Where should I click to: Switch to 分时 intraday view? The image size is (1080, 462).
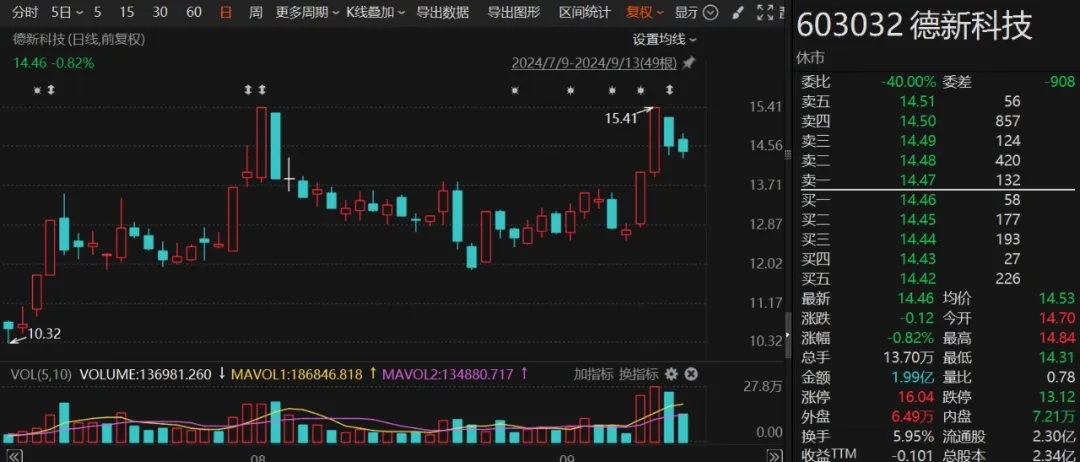tap(25, 12)
